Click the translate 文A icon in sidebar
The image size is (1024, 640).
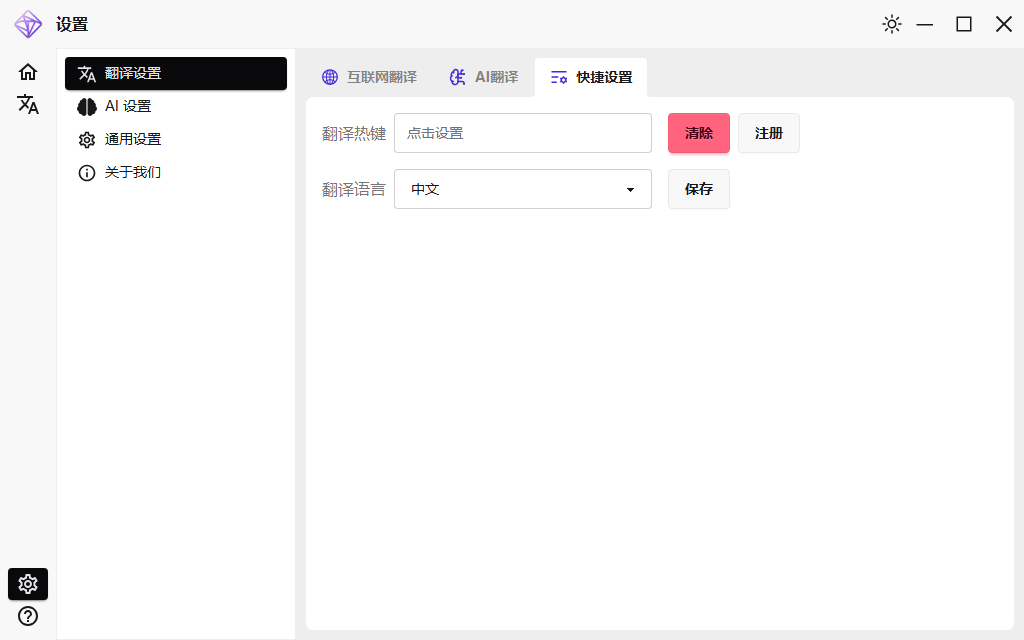click(28, 104)
